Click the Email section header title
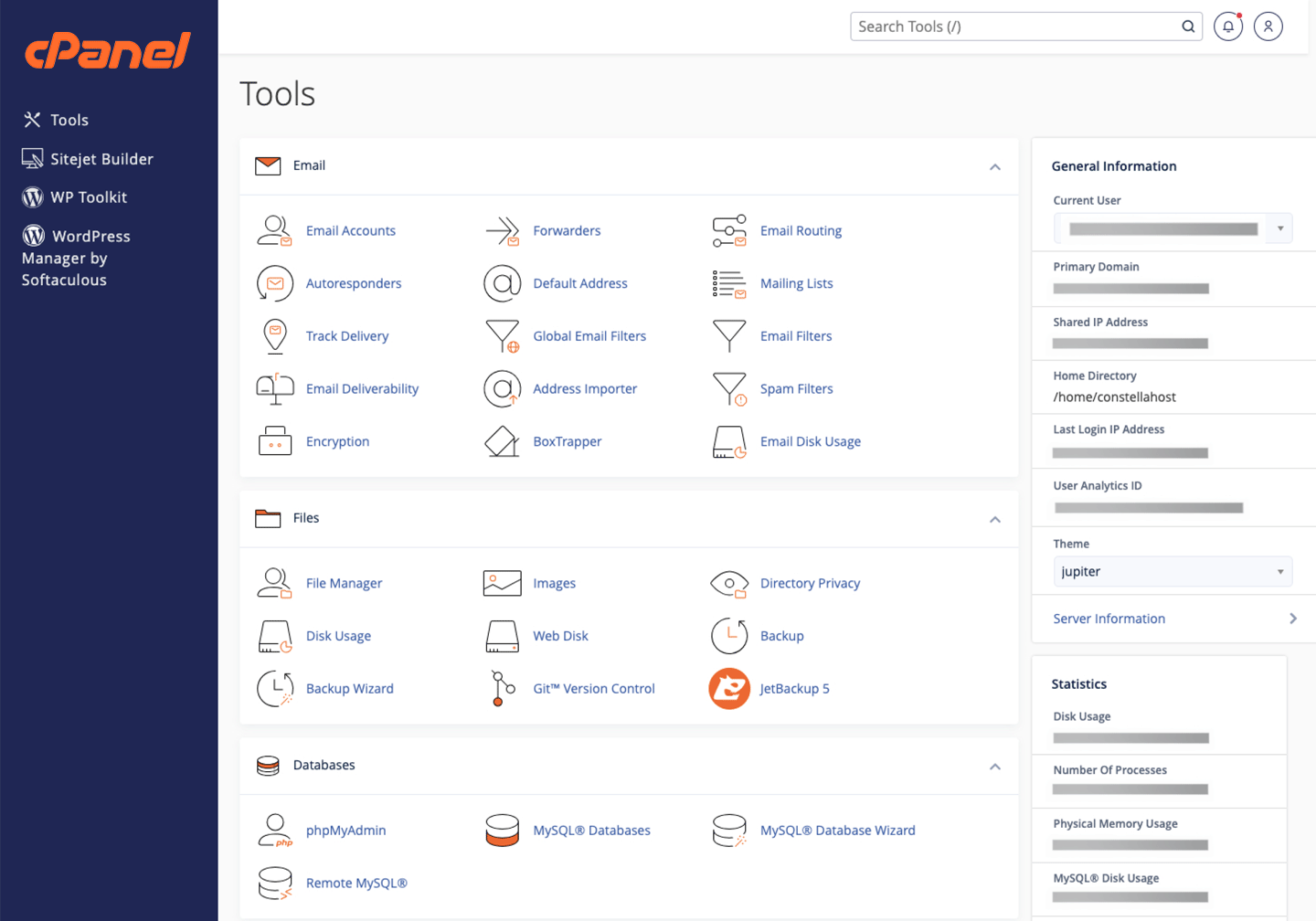The width and height of the screenshot is (1316, 921). 309,165
